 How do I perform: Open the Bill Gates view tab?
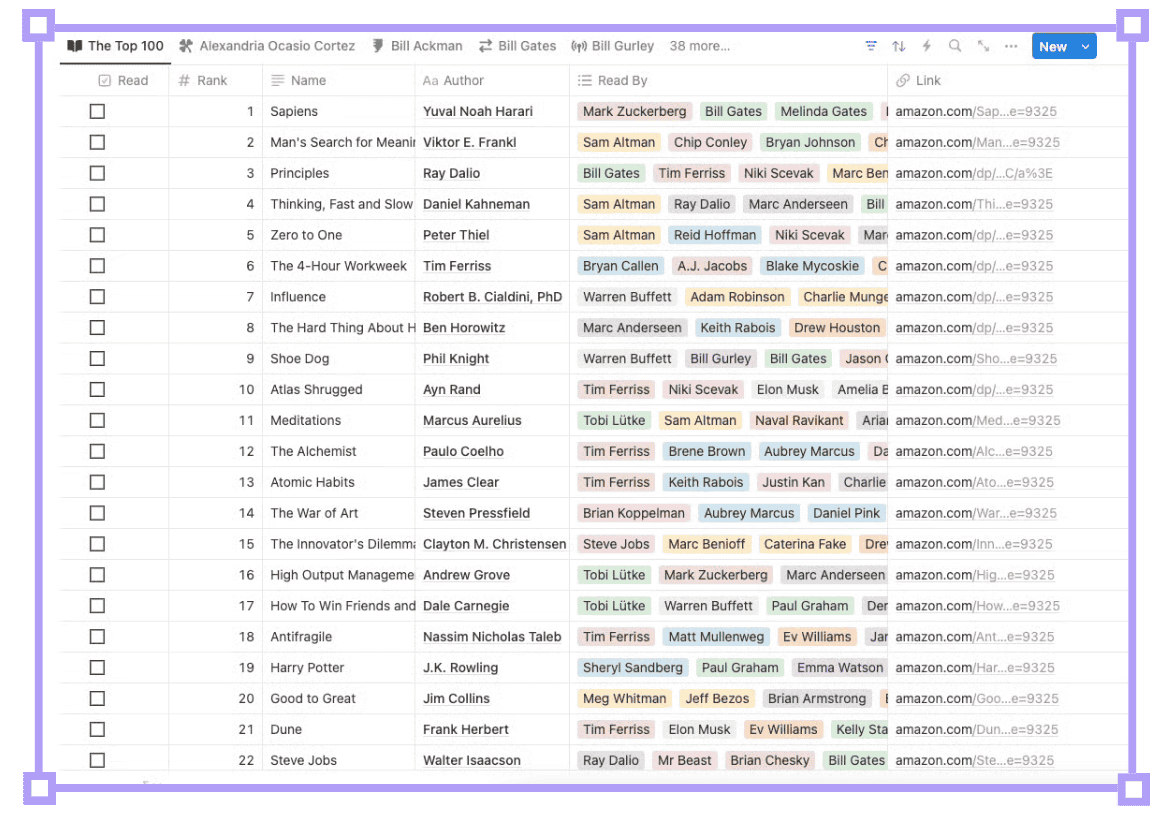518,46
